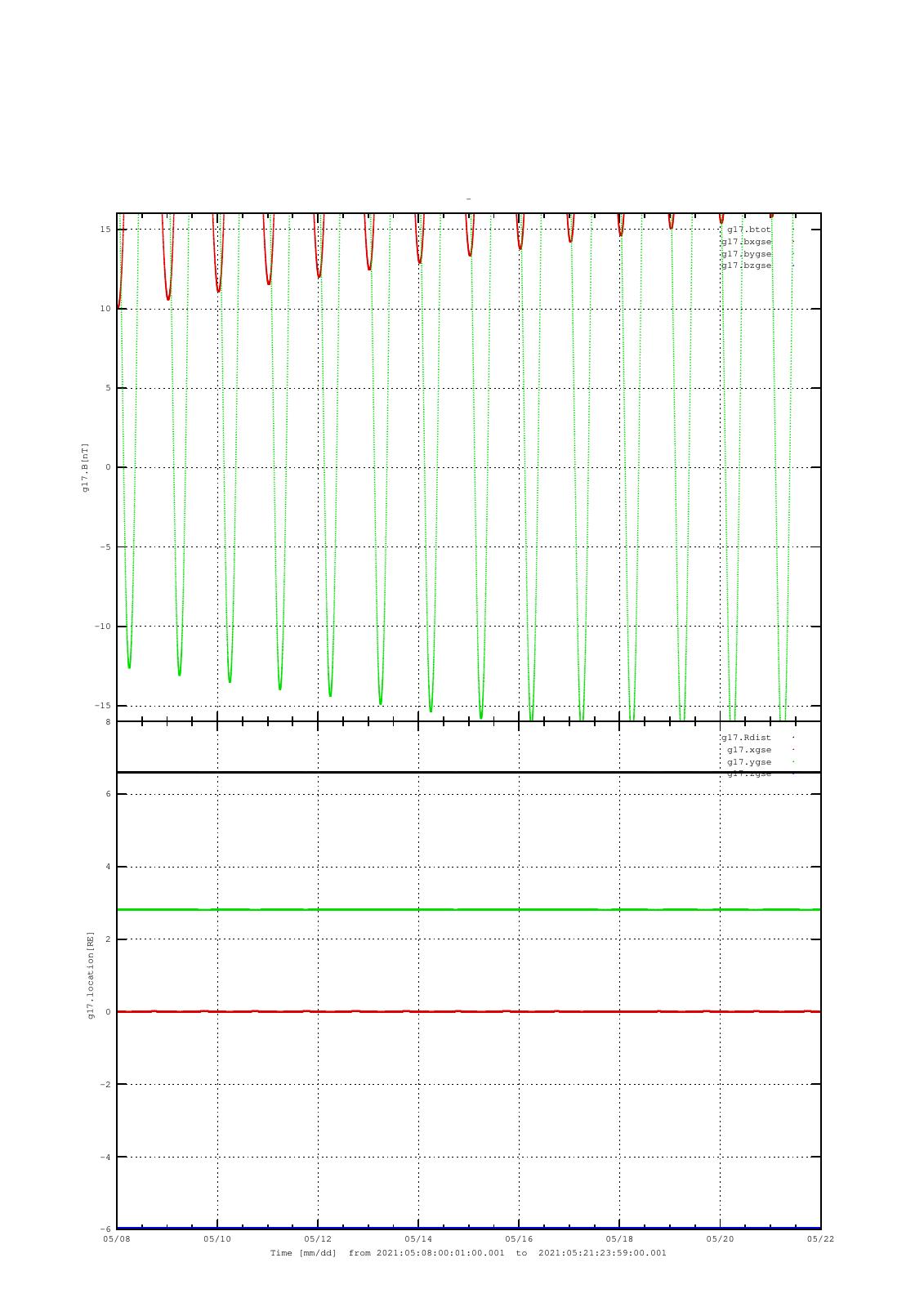Click the g17.bygse legend label
924x1307 pixels.
(746, 254)
